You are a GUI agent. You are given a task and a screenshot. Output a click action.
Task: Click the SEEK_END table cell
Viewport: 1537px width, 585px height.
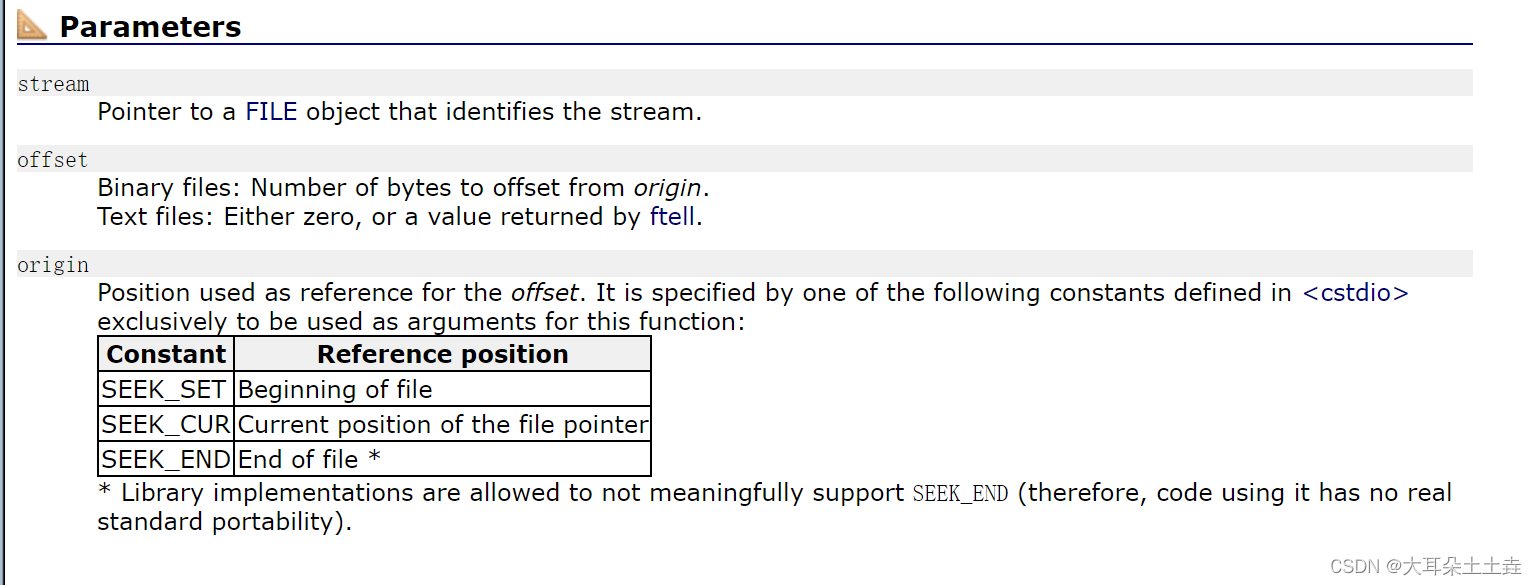(166, 459)
